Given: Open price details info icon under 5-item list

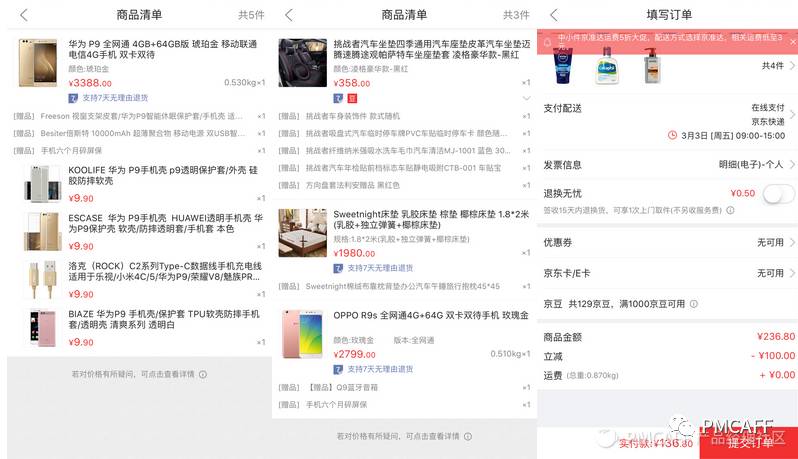Looking at the screenshot, I should (x=203, y=374).
